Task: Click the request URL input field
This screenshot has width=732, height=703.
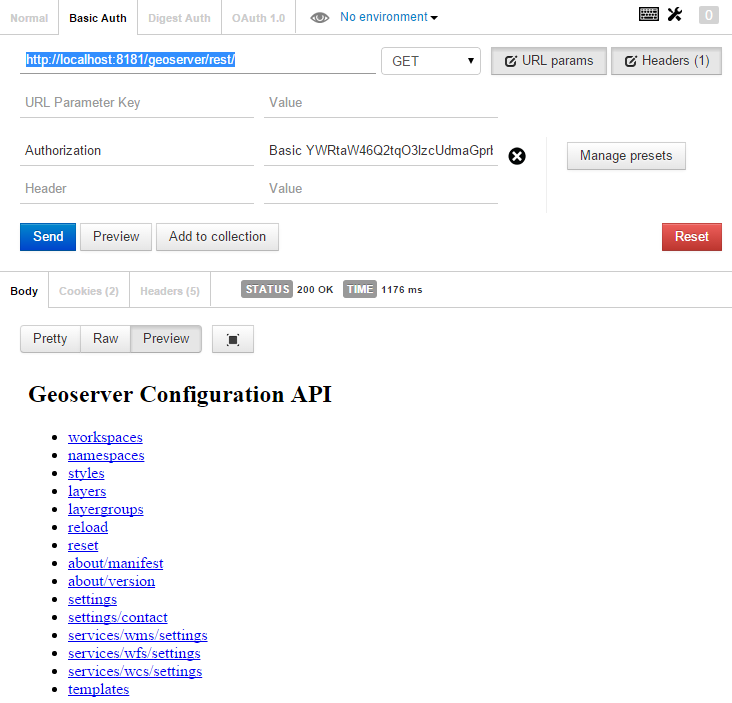Action: click(x=197, y=60)
